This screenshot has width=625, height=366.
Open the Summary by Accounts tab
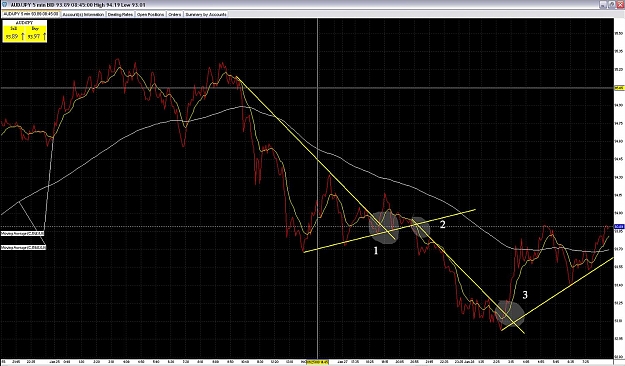(x=206, y=14)
